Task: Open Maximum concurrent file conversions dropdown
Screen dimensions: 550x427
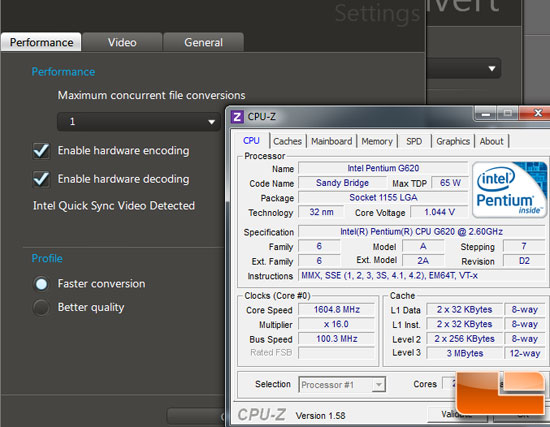Action: pyautogui.click(x=139, y=122)
